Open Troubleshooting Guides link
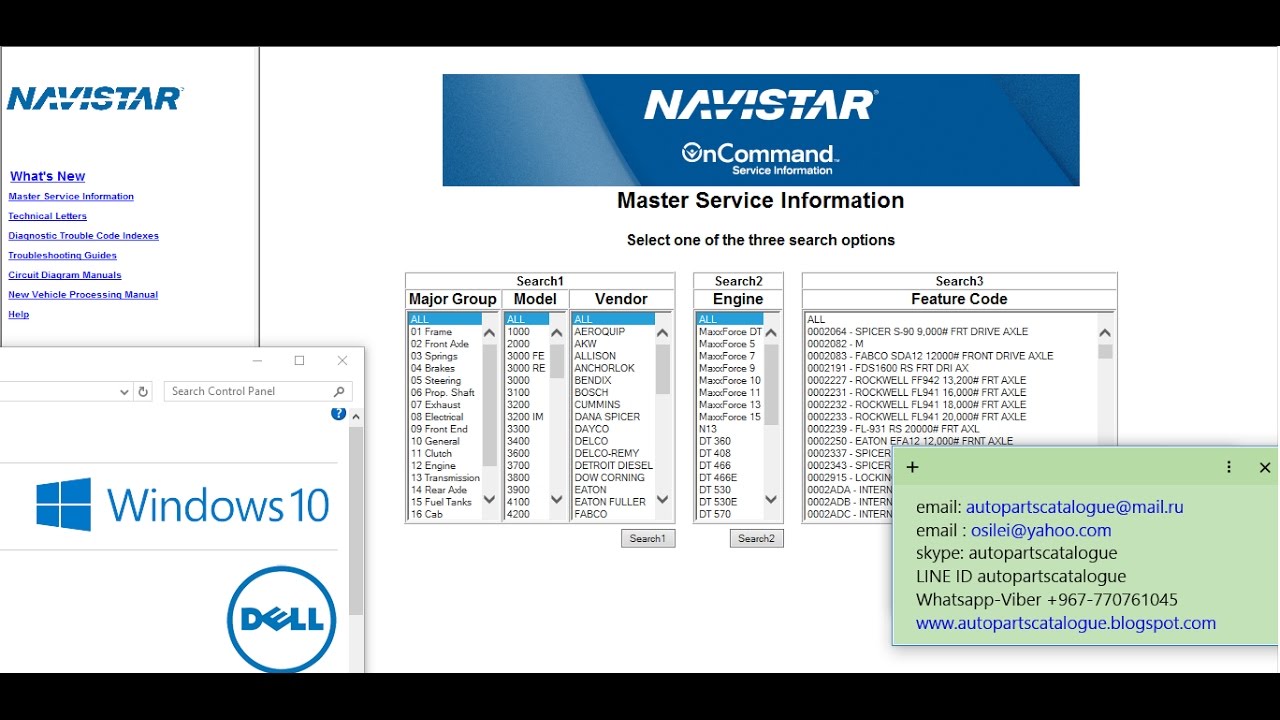The width and height of the screenshot is (1280, 720). 63,256
